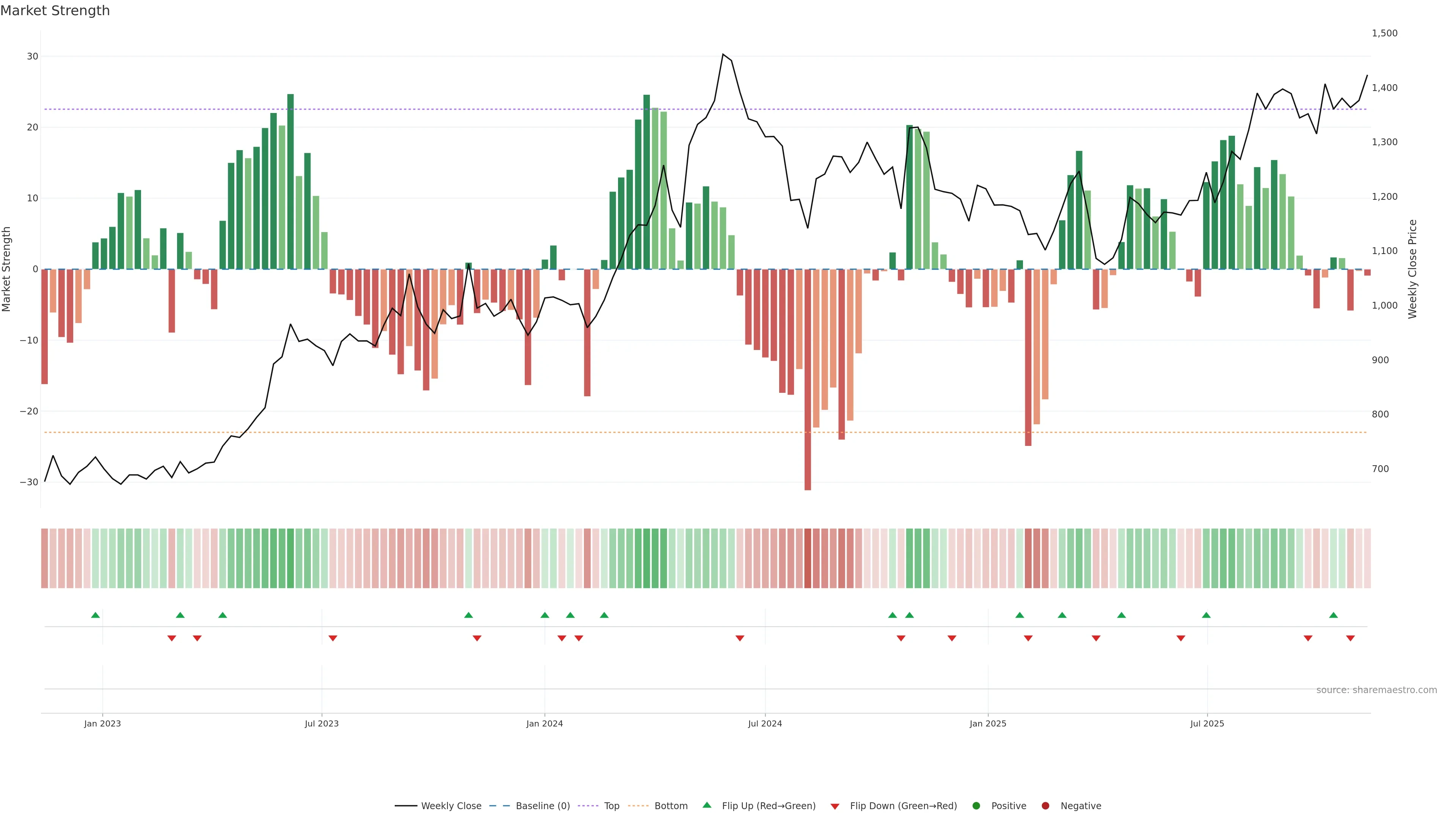Viewport: 1456px width, 819px height.
Task: Click the leftmost green Flip Up triangle marker
Action: click(x=96, y=615)
